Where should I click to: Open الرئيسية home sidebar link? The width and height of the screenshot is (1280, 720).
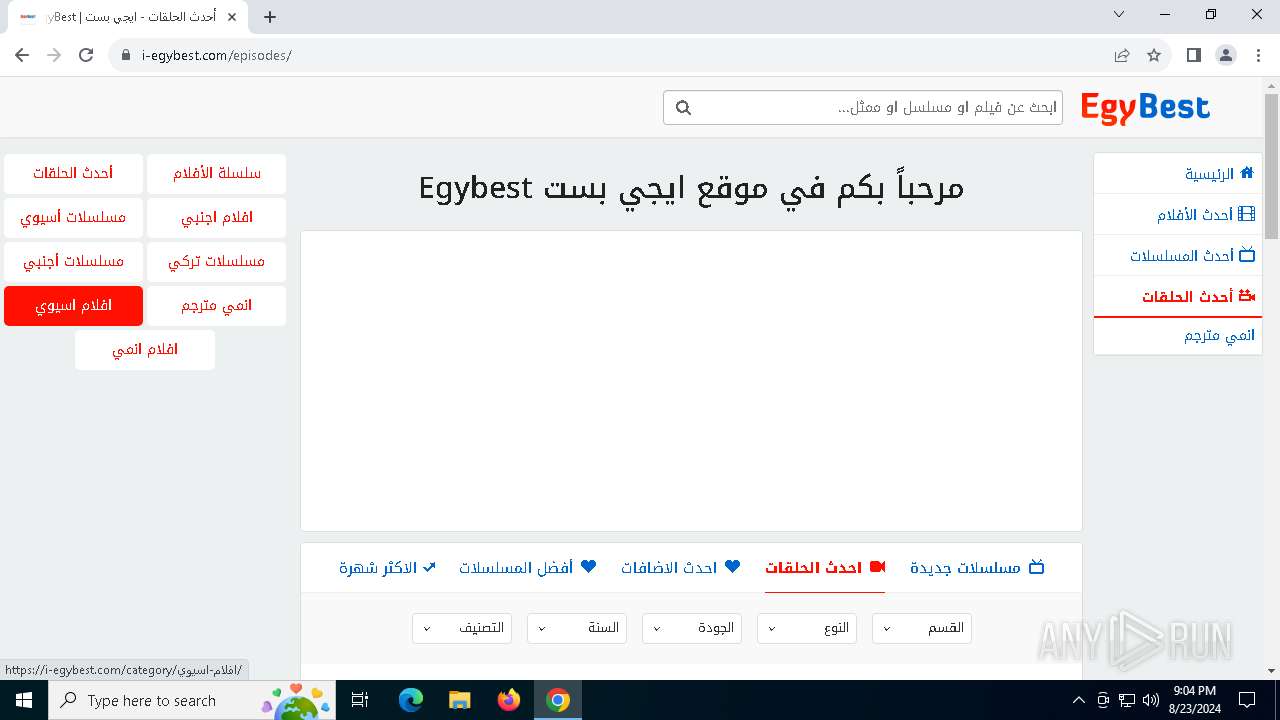tap(1178, 174)
